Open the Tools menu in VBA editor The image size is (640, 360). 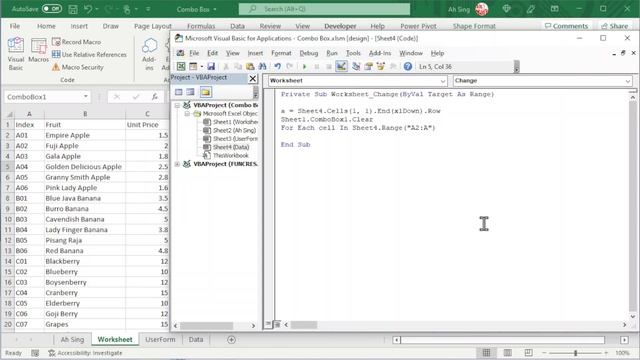click(353, 53)
